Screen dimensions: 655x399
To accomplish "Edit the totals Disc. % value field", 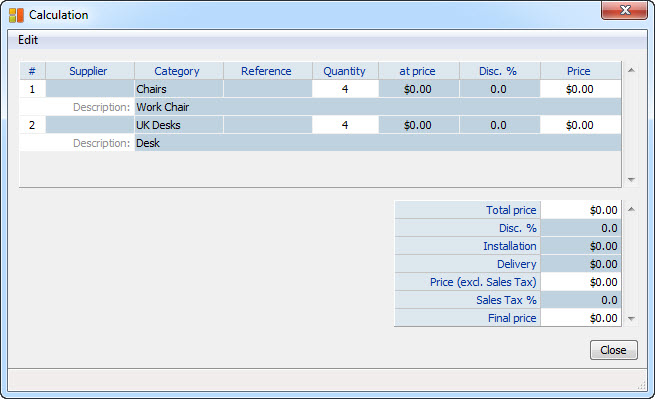I will point(581,228).
